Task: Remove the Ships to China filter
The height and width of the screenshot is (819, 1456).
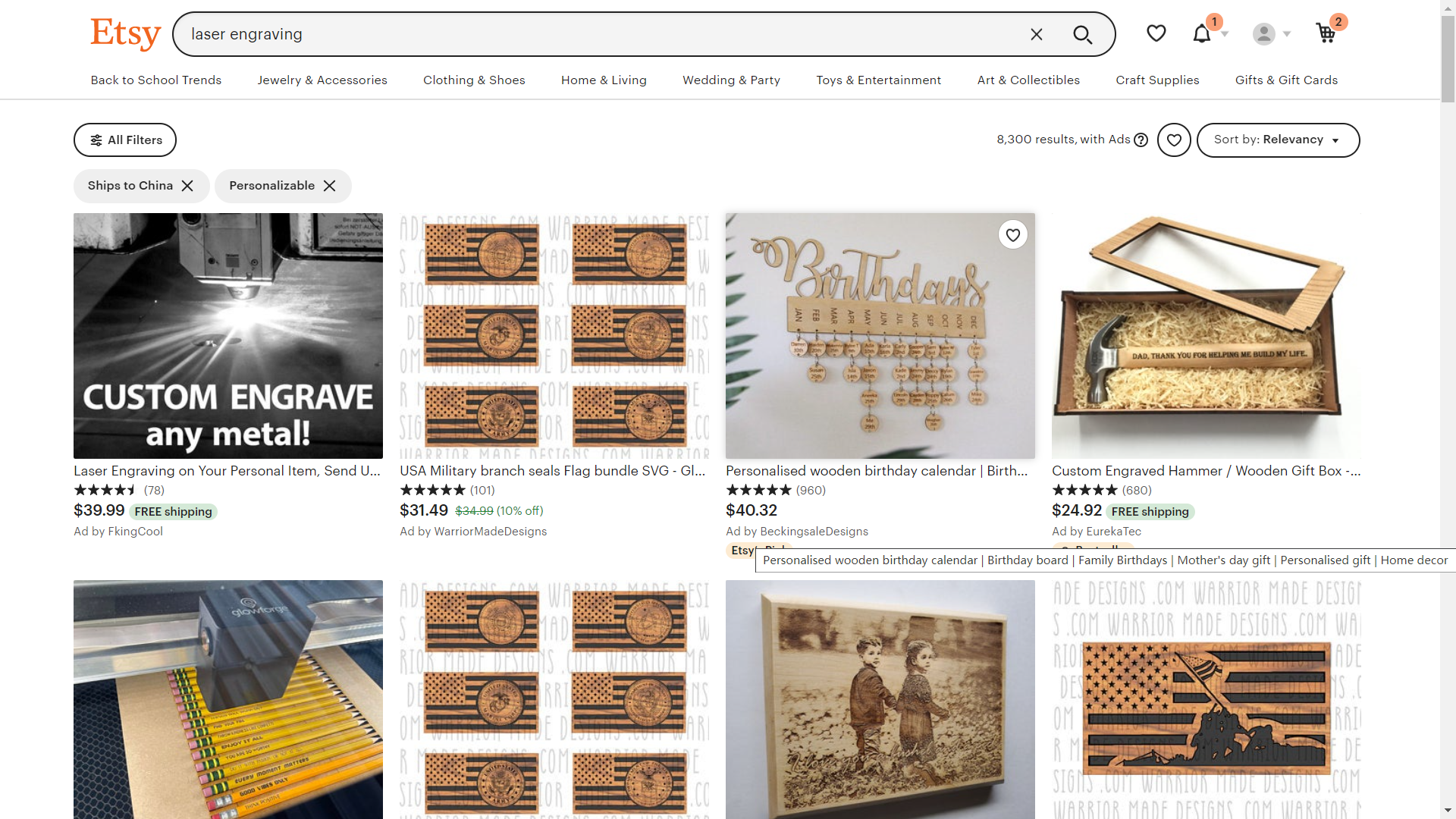Action: point(187,186)
